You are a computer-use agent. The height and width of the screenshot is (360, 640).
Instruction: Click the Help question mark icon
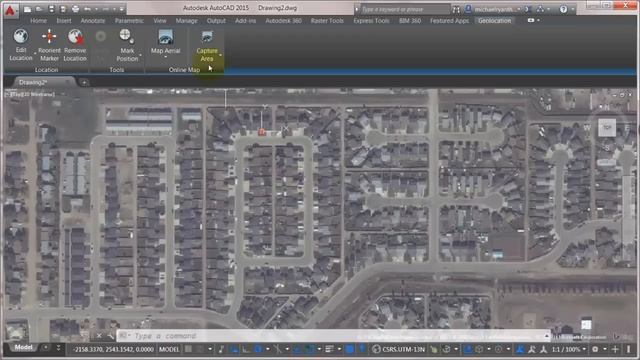click(563, 9)
